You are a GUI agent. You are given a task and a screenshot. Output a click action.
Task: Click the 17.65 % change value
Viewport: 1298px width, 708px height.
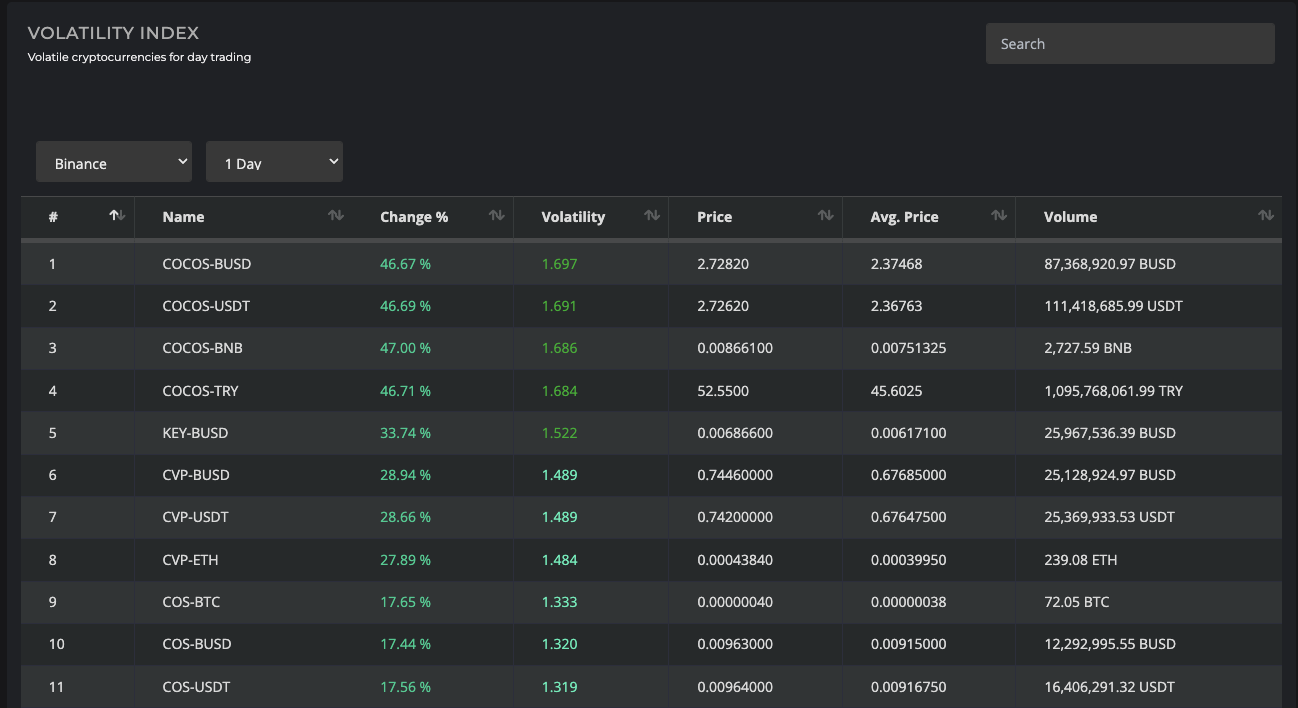coord(405,602)
